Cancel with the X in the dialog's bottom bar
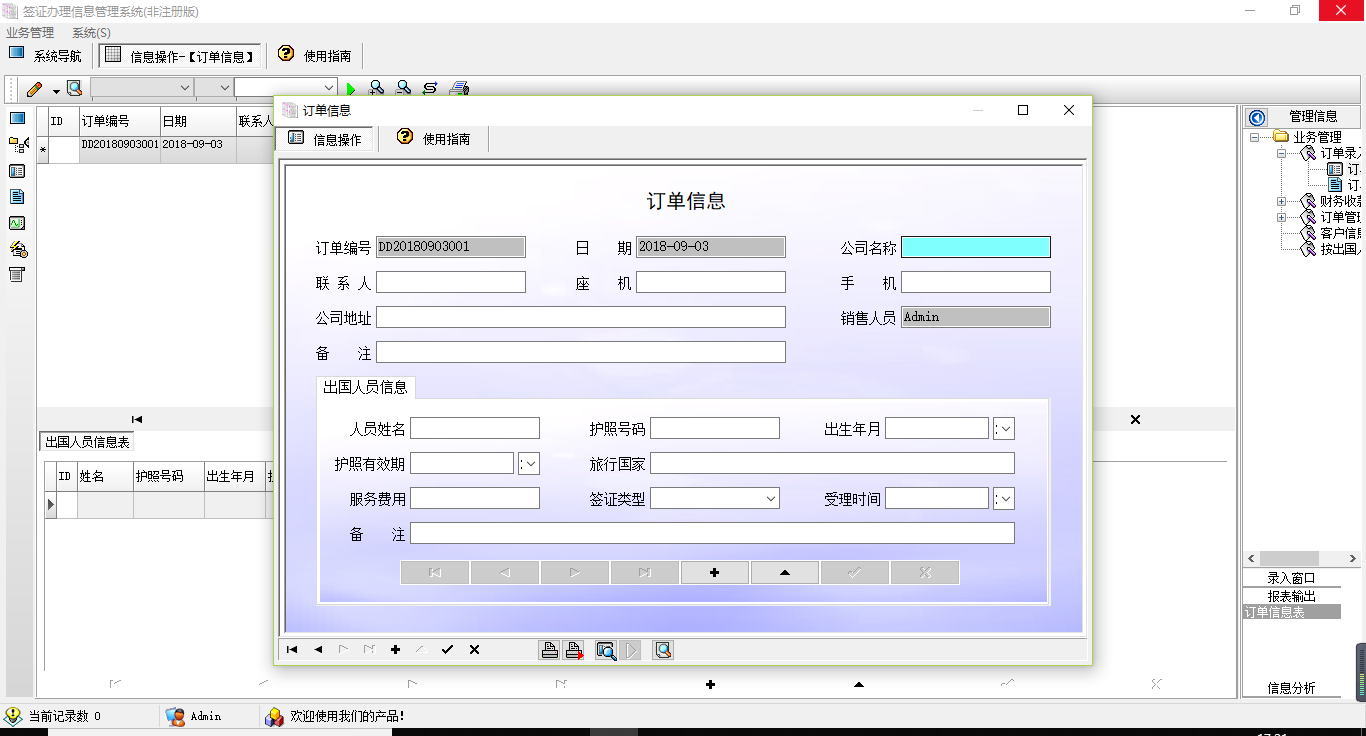 [x=474, y=650]
